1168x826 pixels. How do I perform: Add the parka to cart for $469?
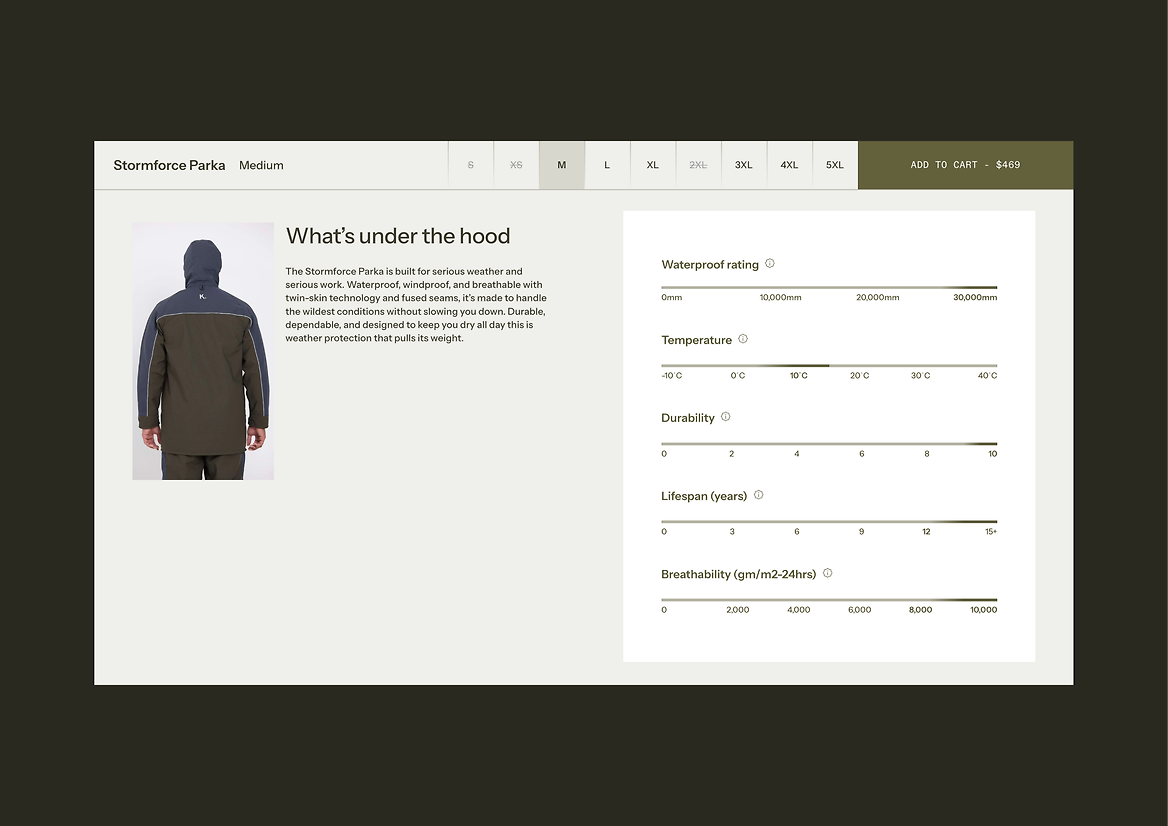coord(965,165)
